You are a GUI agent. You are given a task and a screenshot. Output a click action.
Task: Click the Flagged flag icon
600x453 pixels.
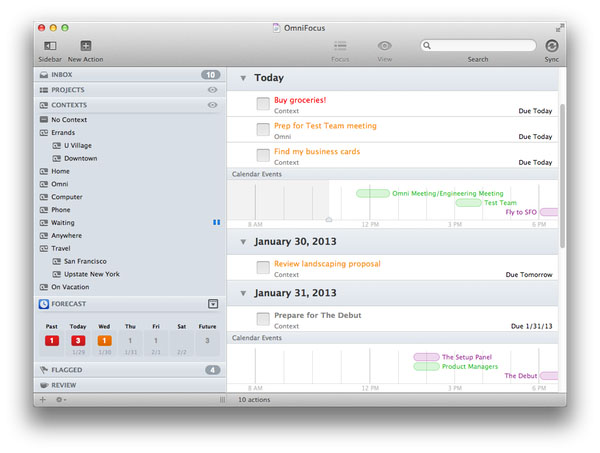(44, 370)
